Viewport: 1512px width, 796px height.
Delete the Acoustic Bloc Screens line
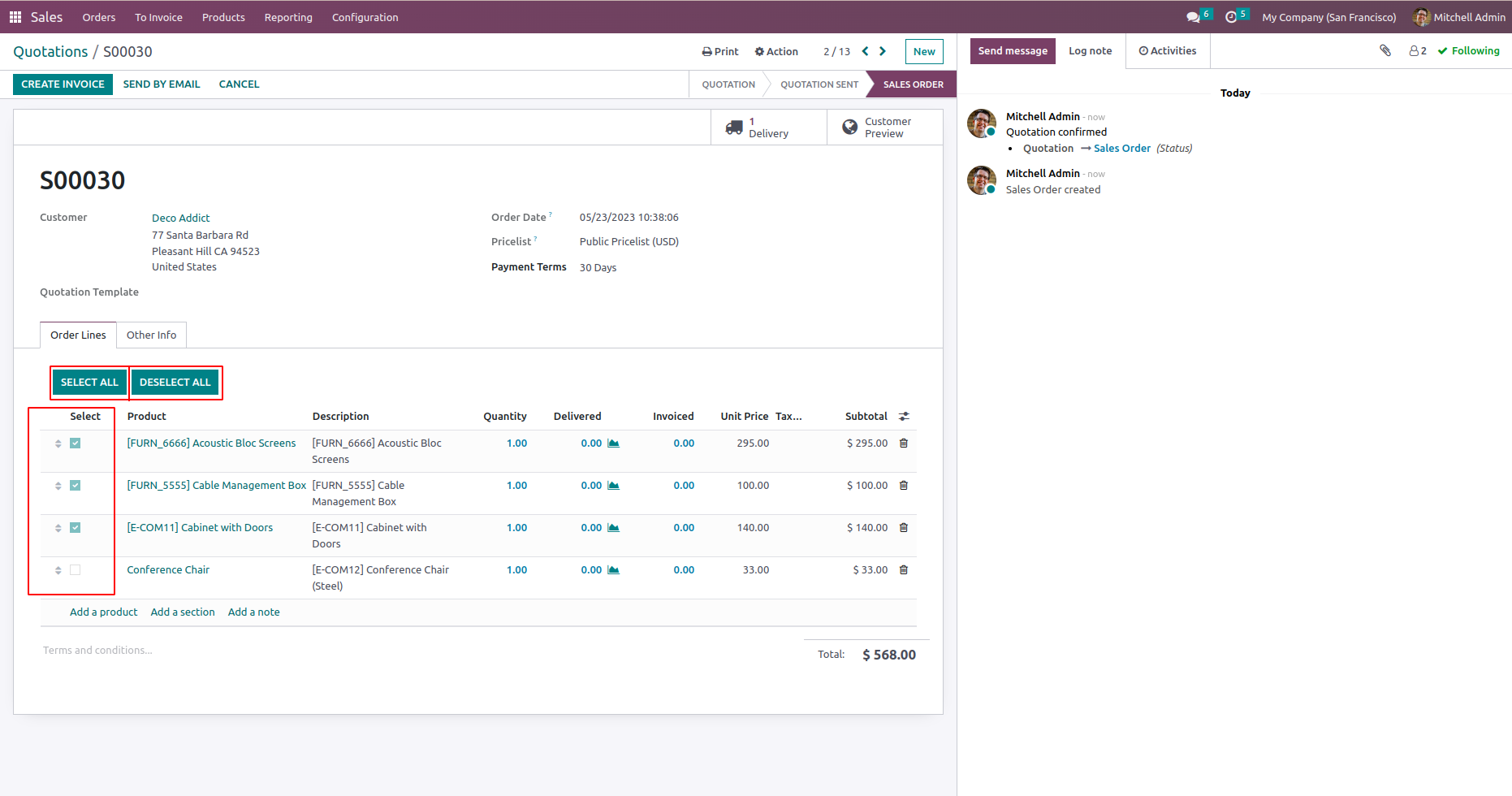tap(903, 443)
